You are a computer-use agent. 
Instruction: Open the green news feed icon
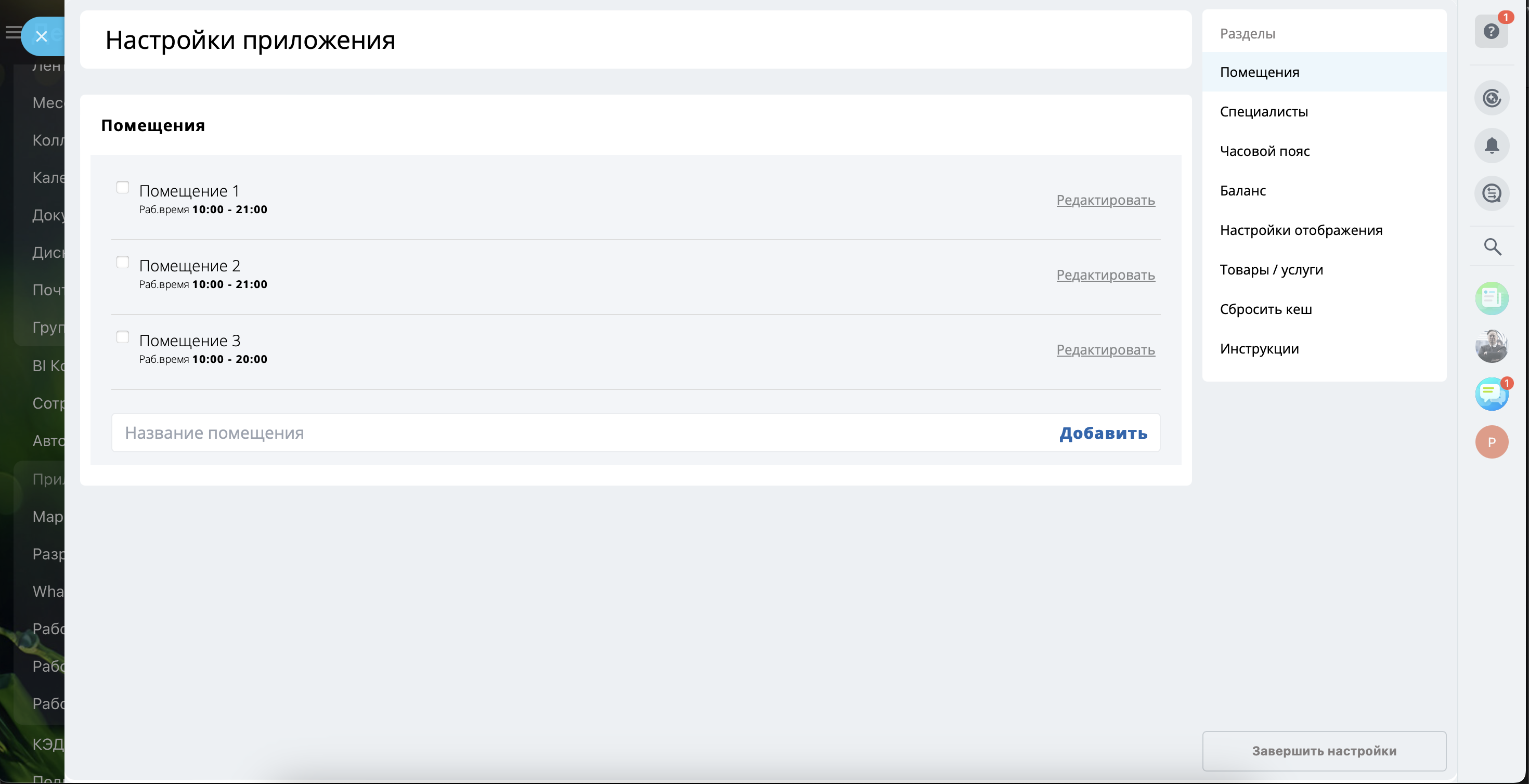point(1491,298)
